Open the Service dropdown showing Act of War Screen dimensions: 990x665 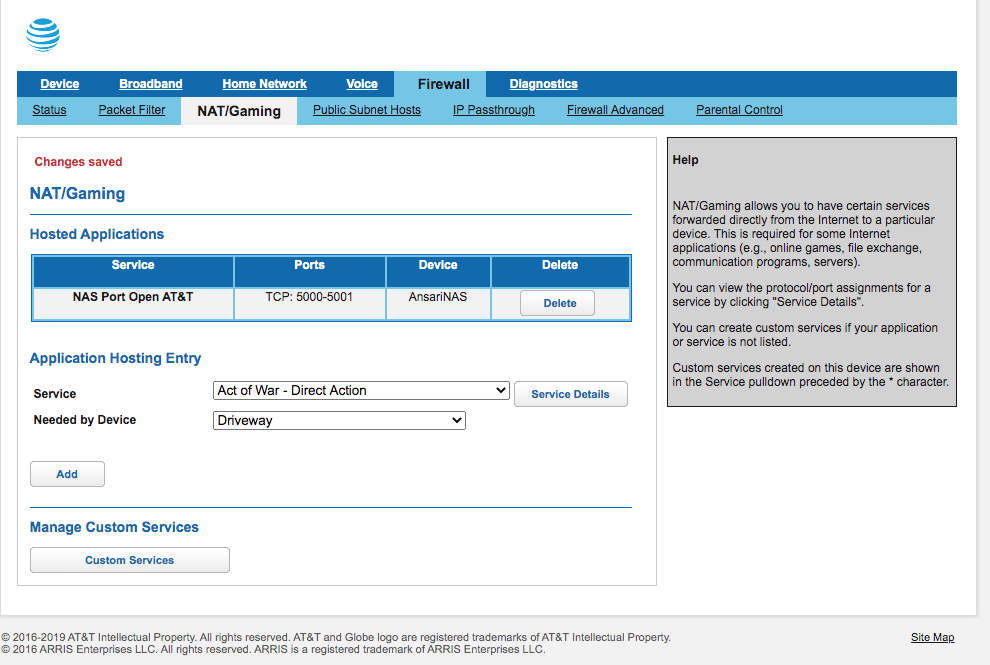361,390
